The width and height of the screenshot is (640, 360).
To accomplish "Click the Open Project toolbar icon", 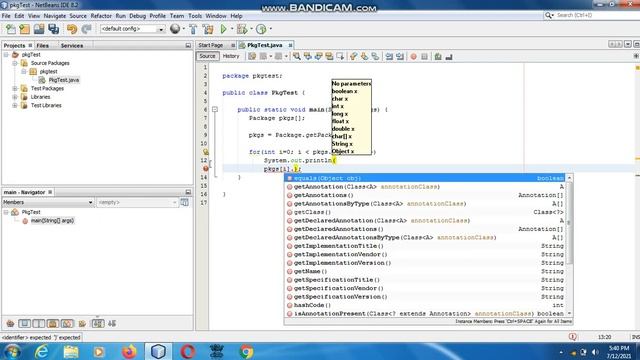I will 39,29.
